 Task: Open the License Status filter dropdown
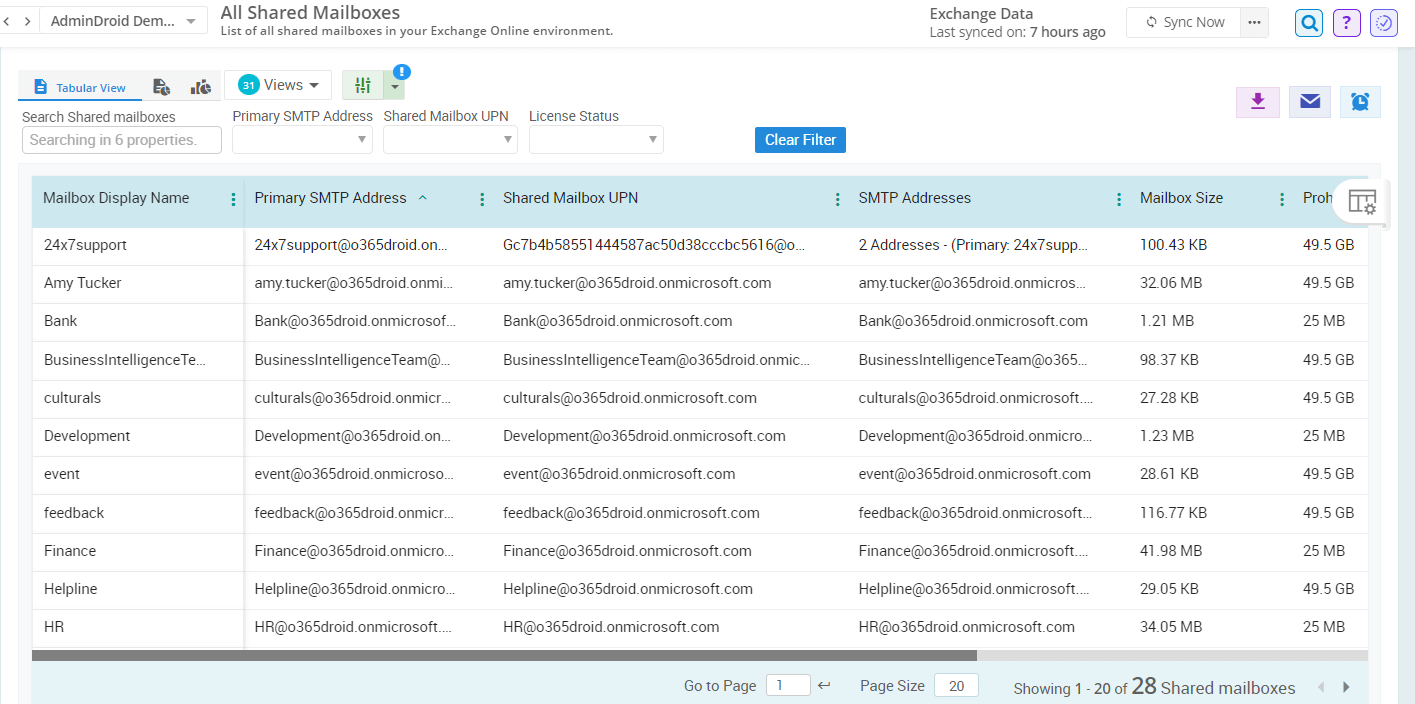coord(596,140)
